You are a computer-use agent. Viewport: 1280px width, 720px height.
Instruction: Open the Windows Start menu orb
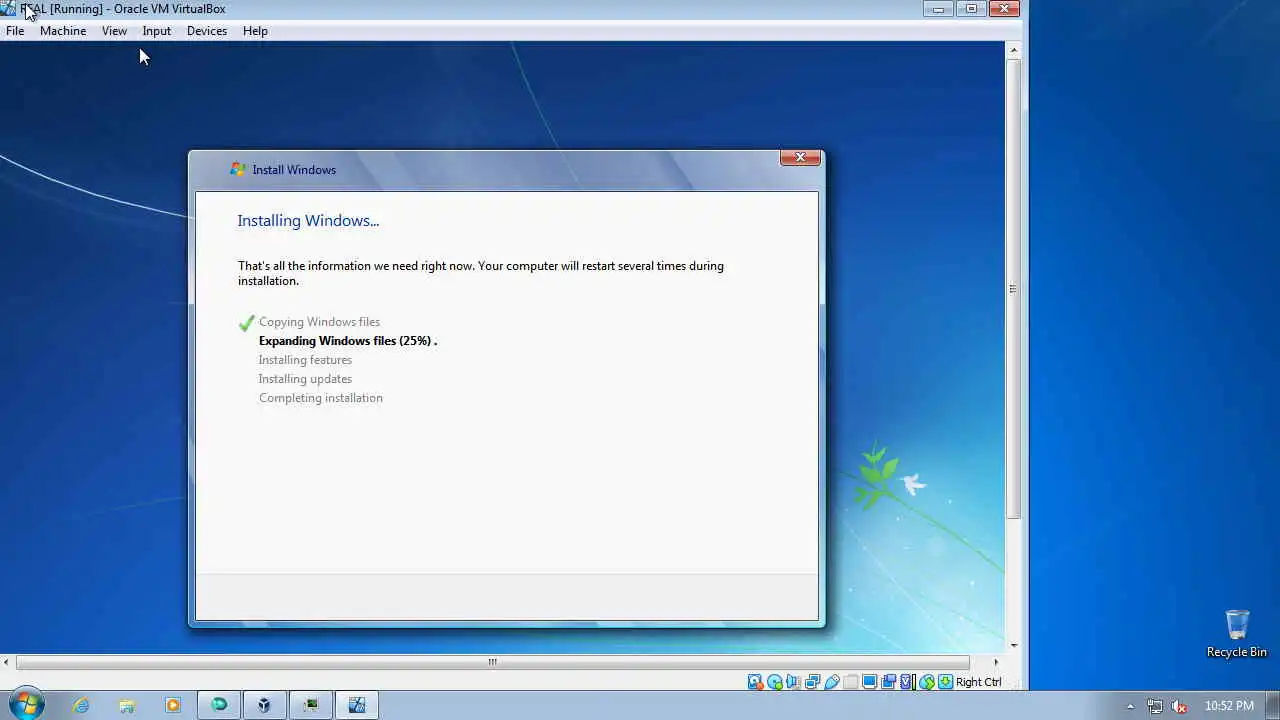(x=25, y=704)
